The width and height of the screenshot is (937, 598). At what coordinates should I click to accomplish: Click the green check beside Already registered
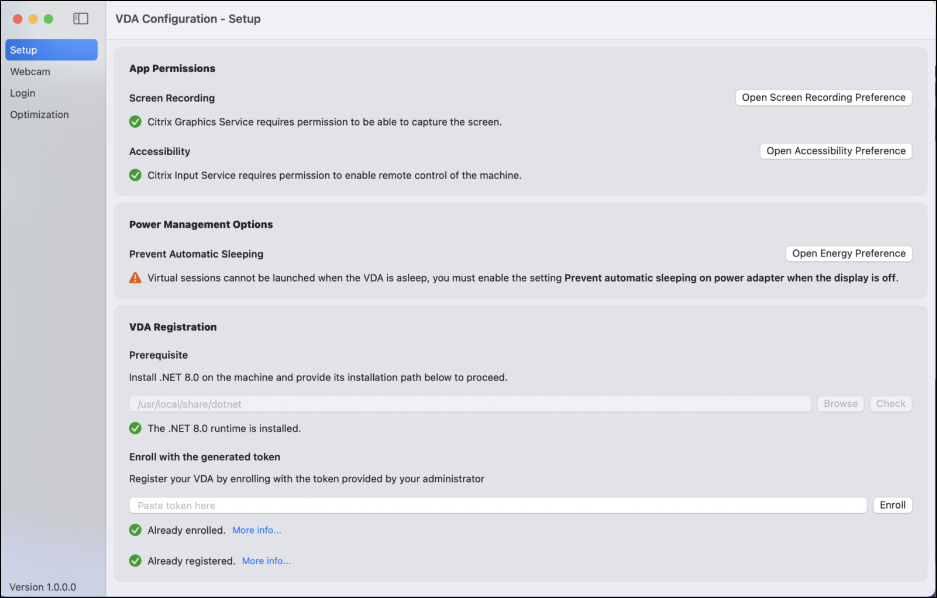(x=136, y=561)
